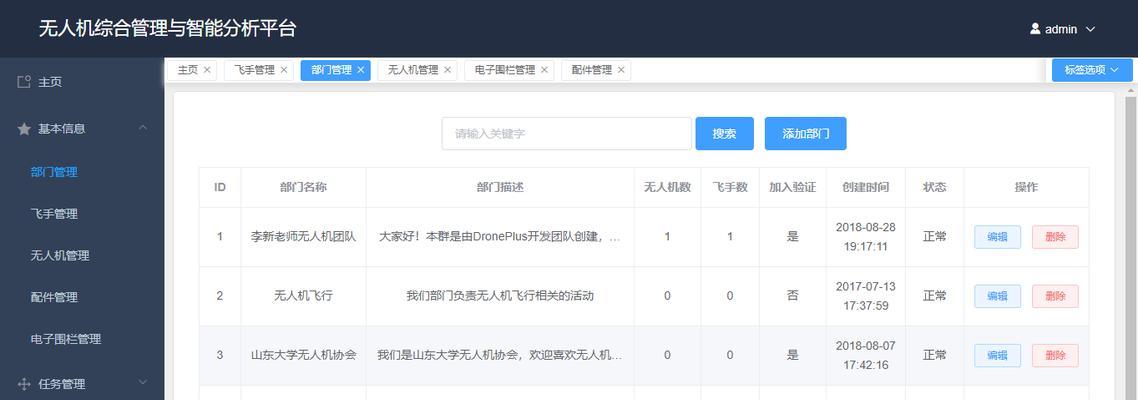This screenshot has height=400, width=1138.
Task: Delete the 李新老师无人机团队 row
Action: (x=1055, y=237)
